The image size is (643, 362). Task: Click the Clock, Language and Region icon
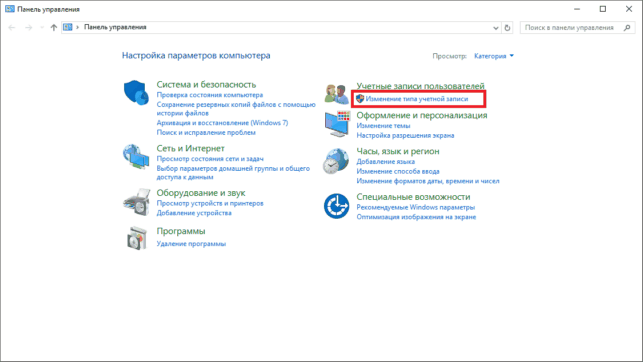(x=336, y=162)
